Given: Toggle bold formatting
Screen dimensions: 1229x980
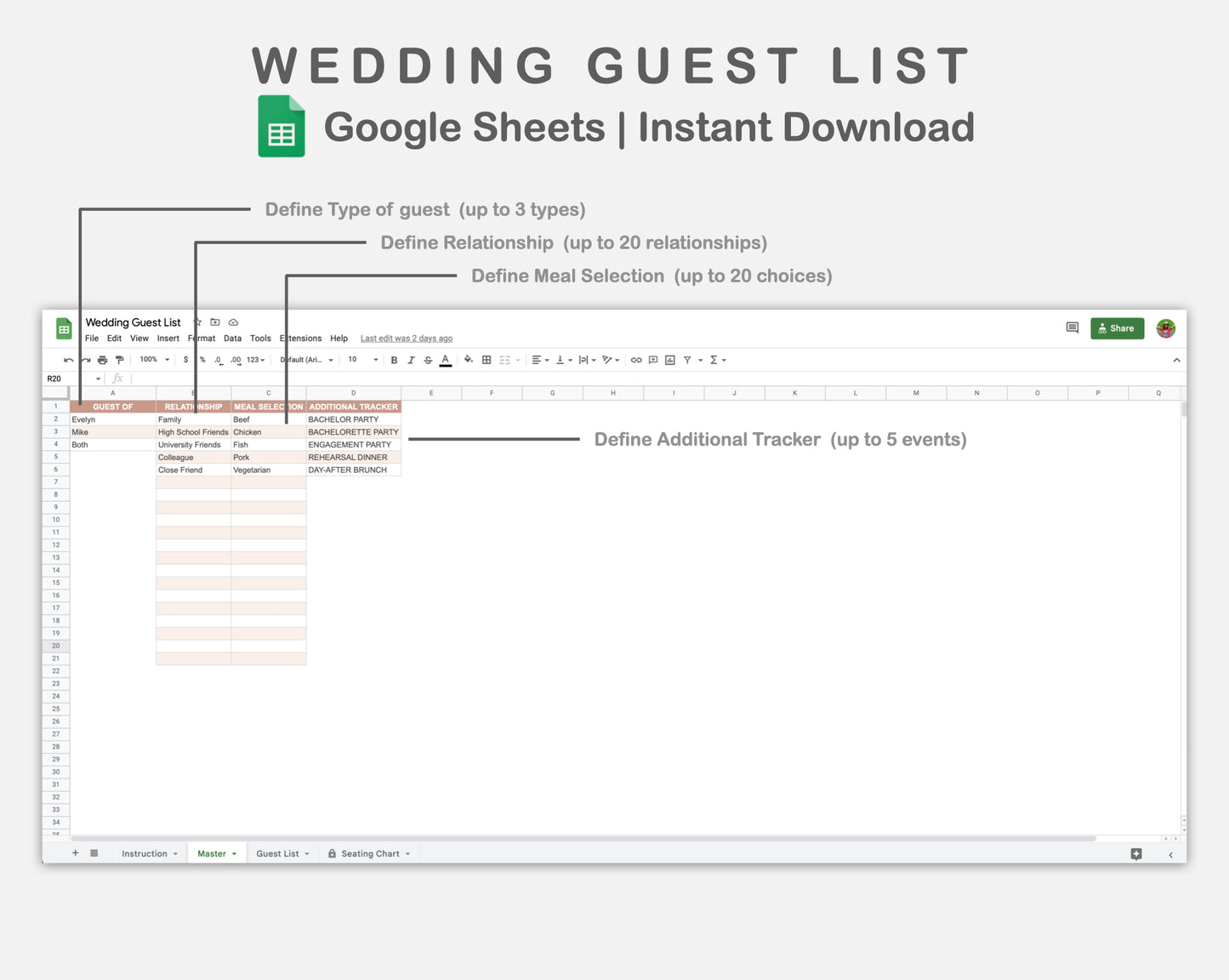Looking at the screenshot, I should pyautogui.click(x=393, y=359).
